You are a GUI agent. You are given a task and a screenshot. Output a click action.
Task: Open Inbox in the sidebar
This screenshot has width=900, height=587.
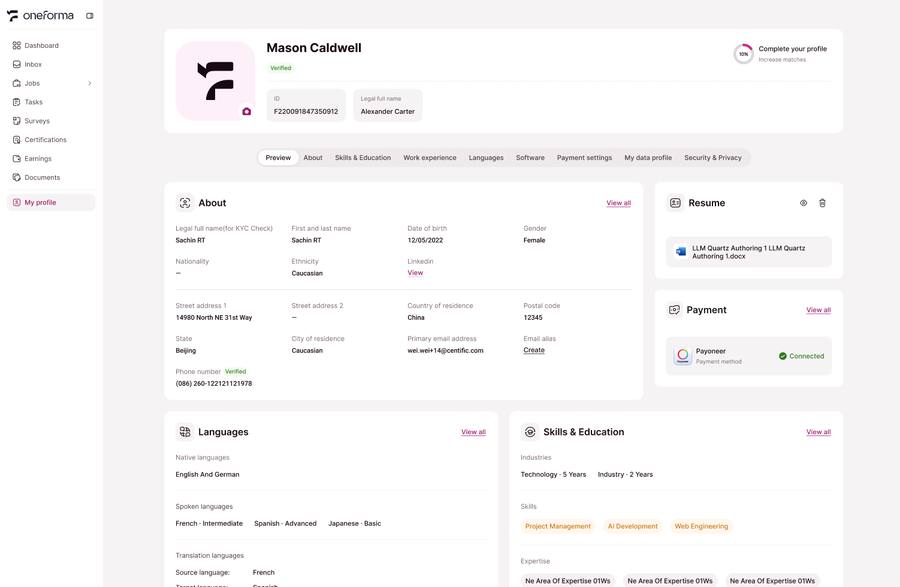51,64
